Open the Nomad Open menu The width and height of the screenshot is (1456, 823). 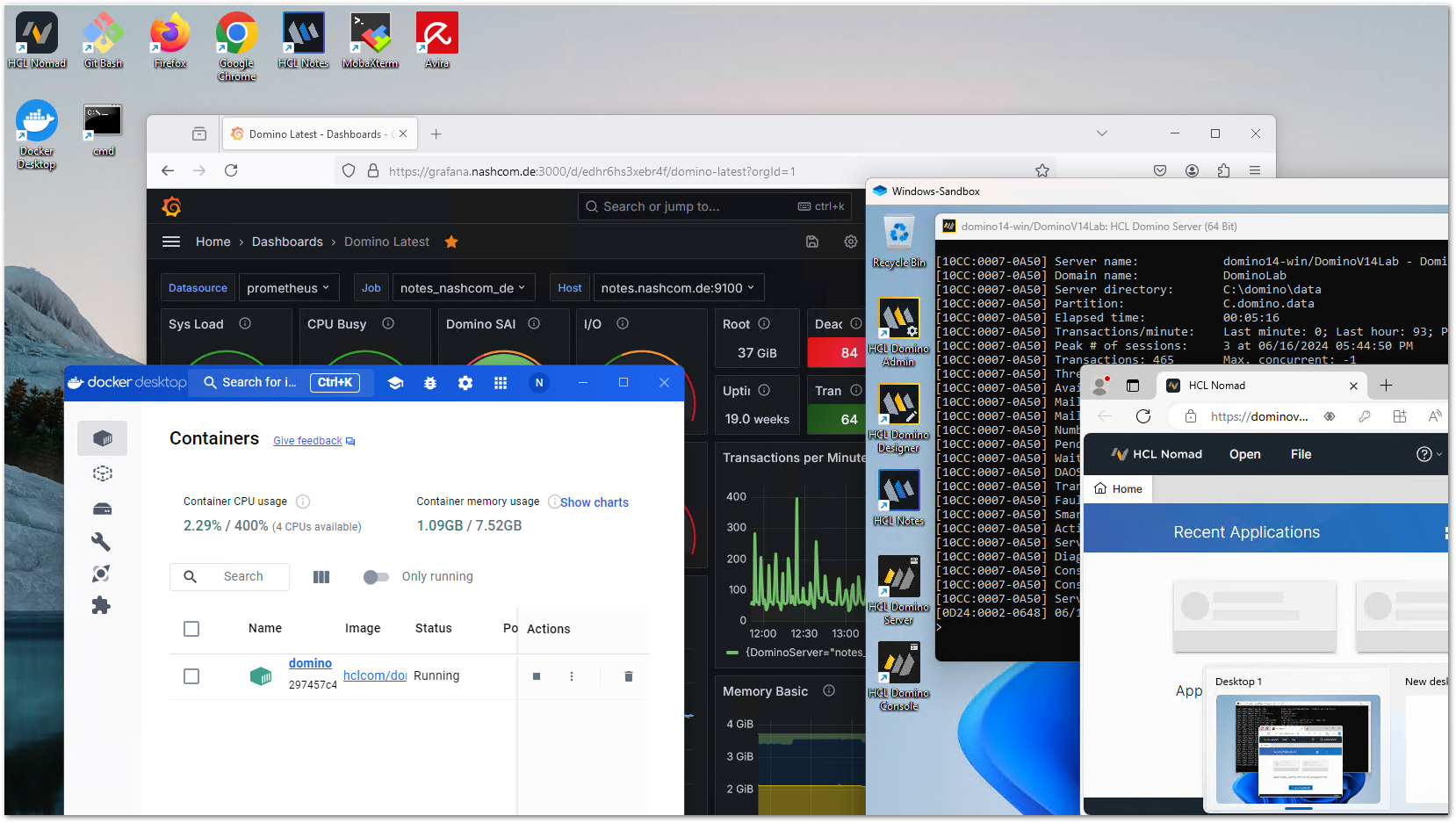pyautogui.click(x=1245, y=454)
